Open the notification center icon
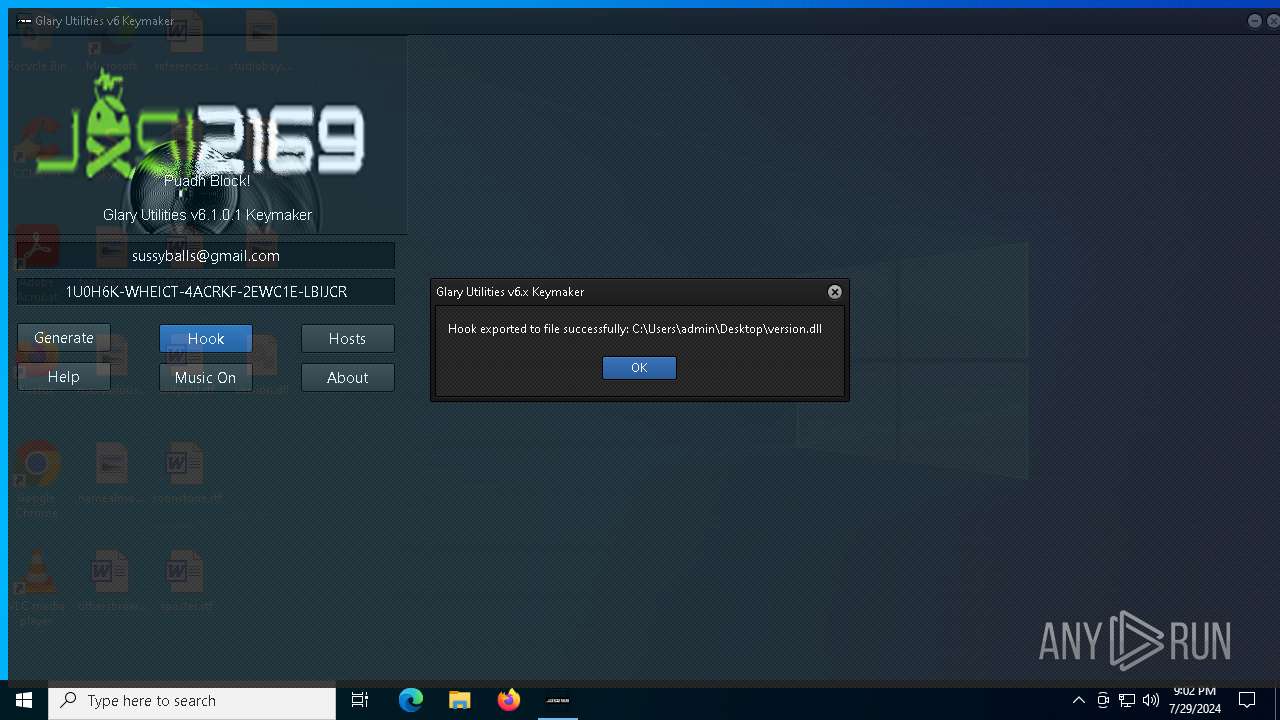 pos(1247,700)
